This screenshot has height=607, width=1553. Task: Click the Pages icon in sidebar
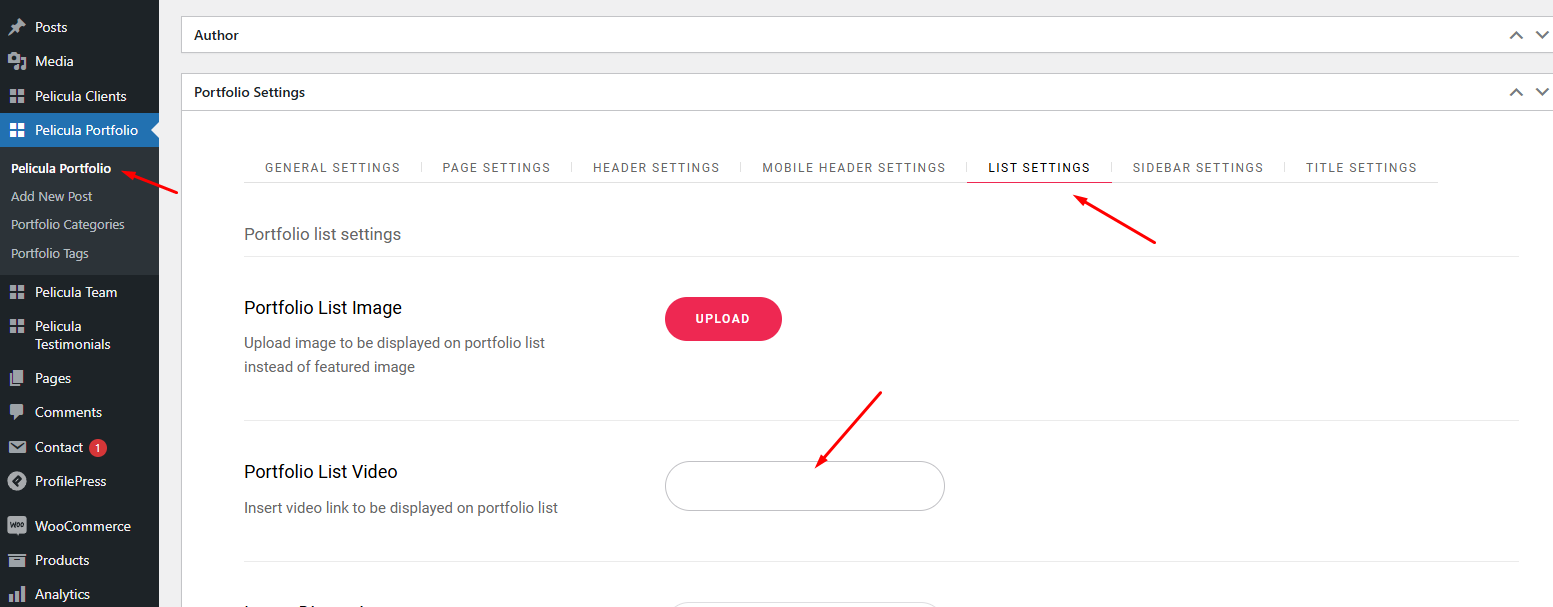(x=17, y=378)
